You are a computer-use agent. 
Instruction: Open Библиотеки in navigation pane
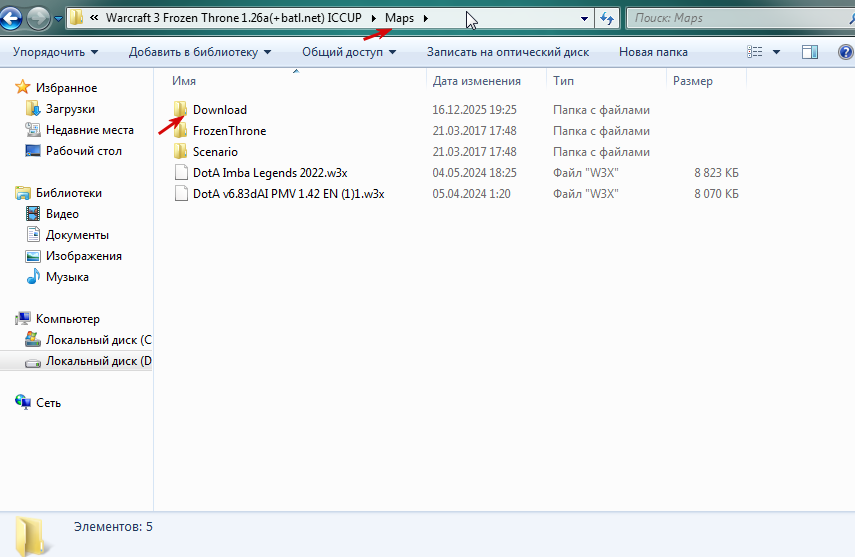(x=69, y=193)
